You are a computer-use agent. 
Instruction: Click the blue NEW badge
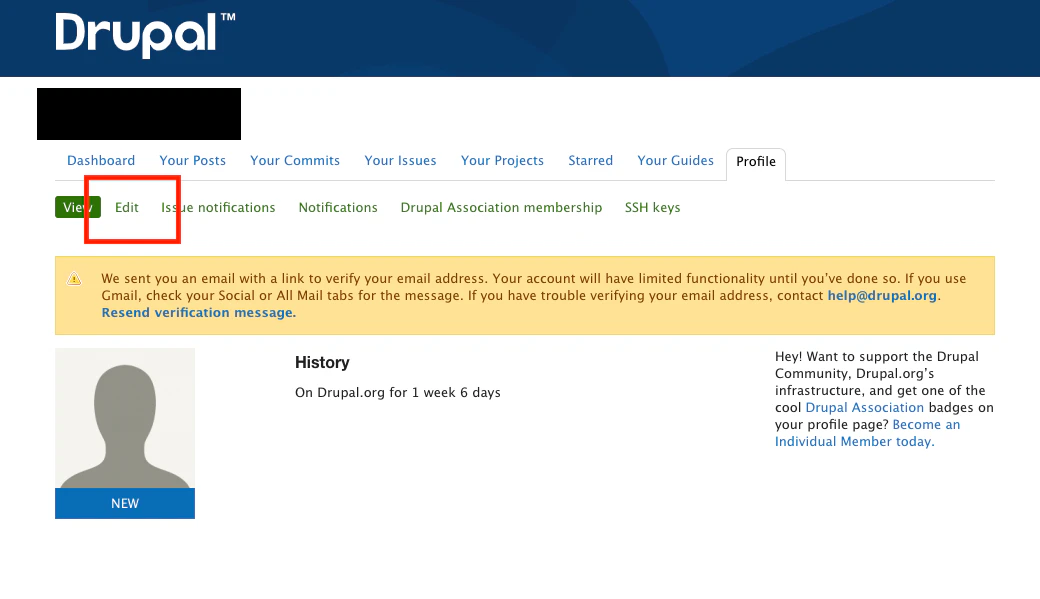(125, 503)
